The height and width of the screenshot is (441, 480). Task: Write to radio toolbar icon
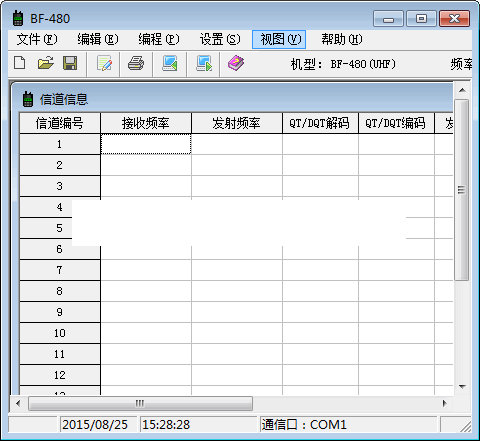click(204, 63)
